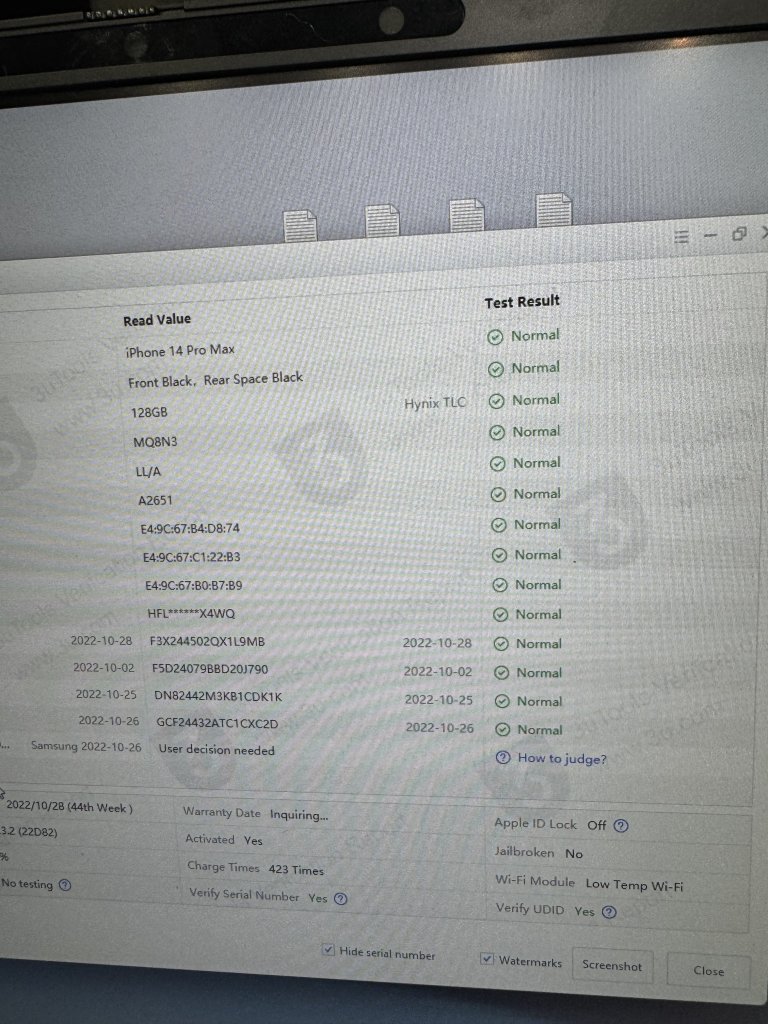Click the check icon in the MQ8N3 row
Screen dimensions: 768x1024
click(497, 432)
